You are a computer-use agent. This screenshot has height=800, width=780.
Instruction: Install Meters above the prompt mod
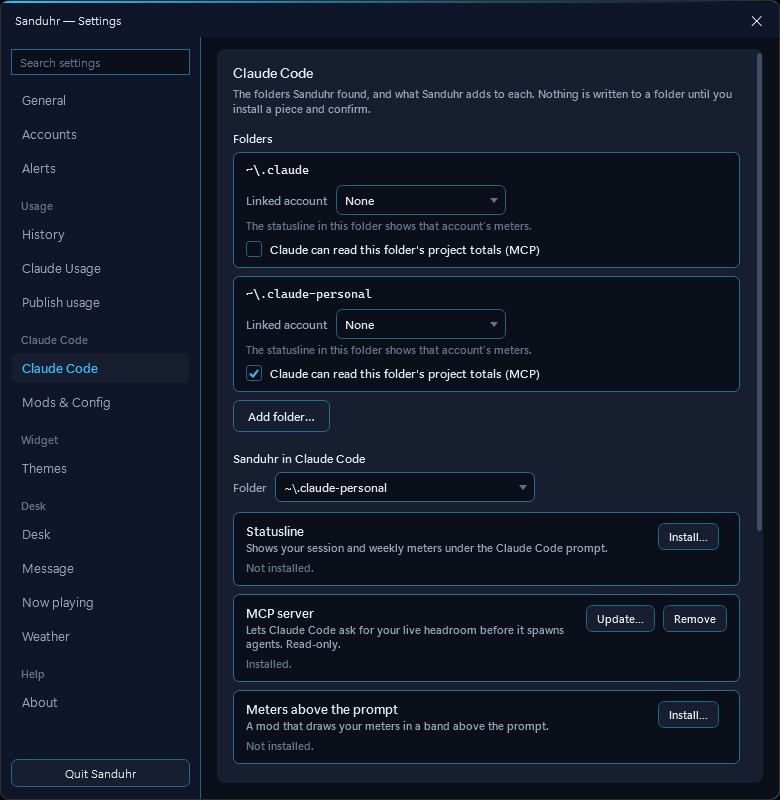pyautogui.click(x=688, y=715)
